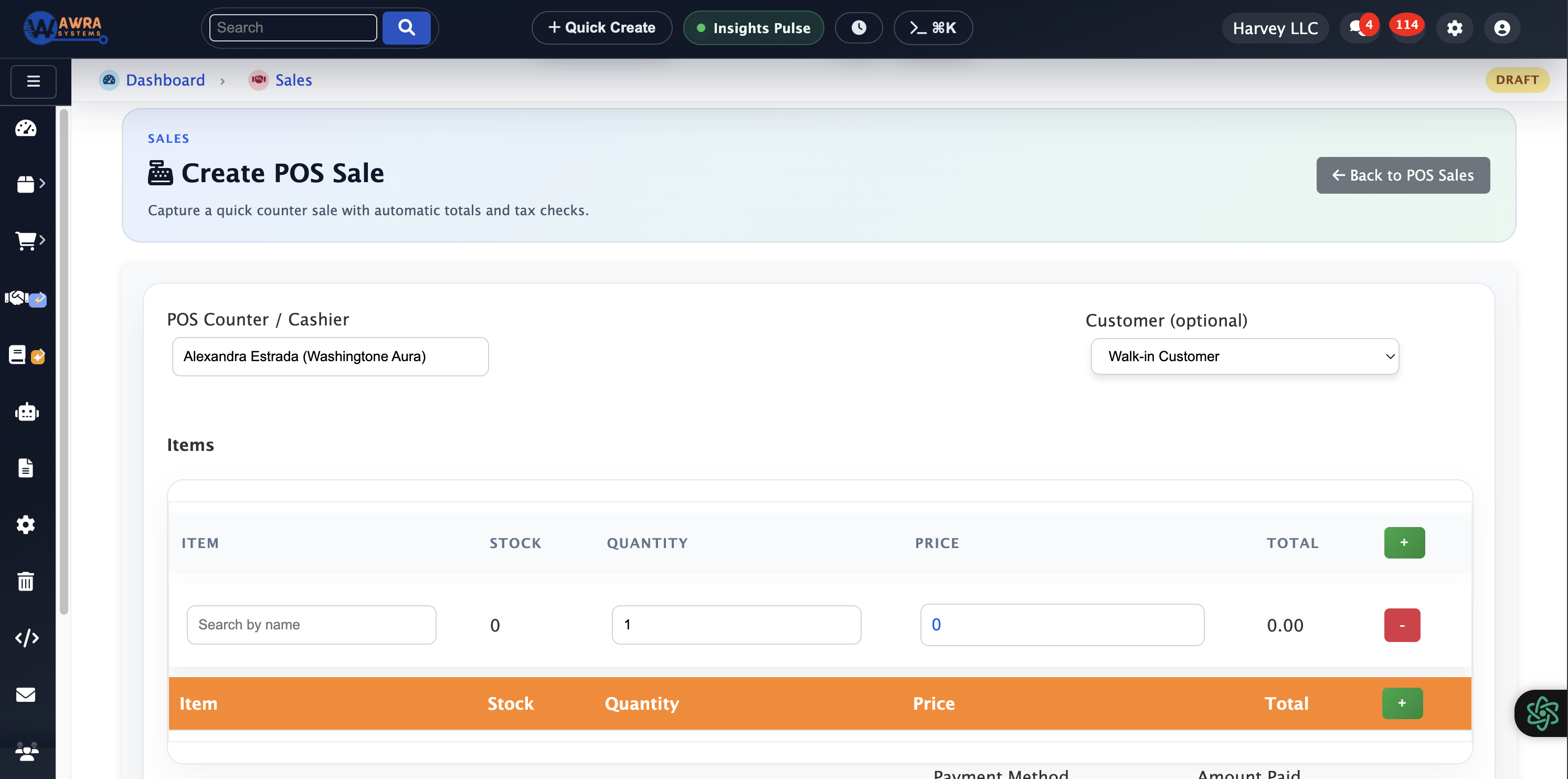
Task: Click the Search by name item field
Action: [x=311, y=624]
